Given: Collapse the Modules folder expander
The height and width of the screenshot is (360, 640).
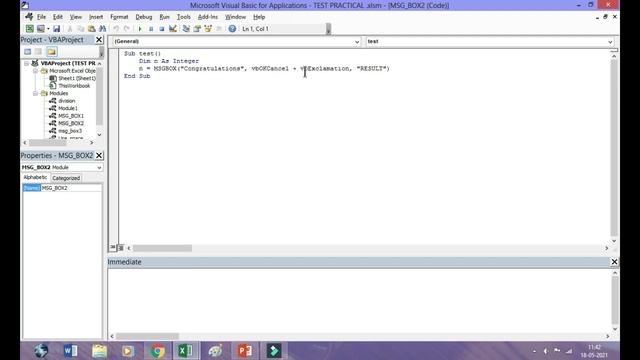Looking at the screenshot, I should [x=36, y=93].
